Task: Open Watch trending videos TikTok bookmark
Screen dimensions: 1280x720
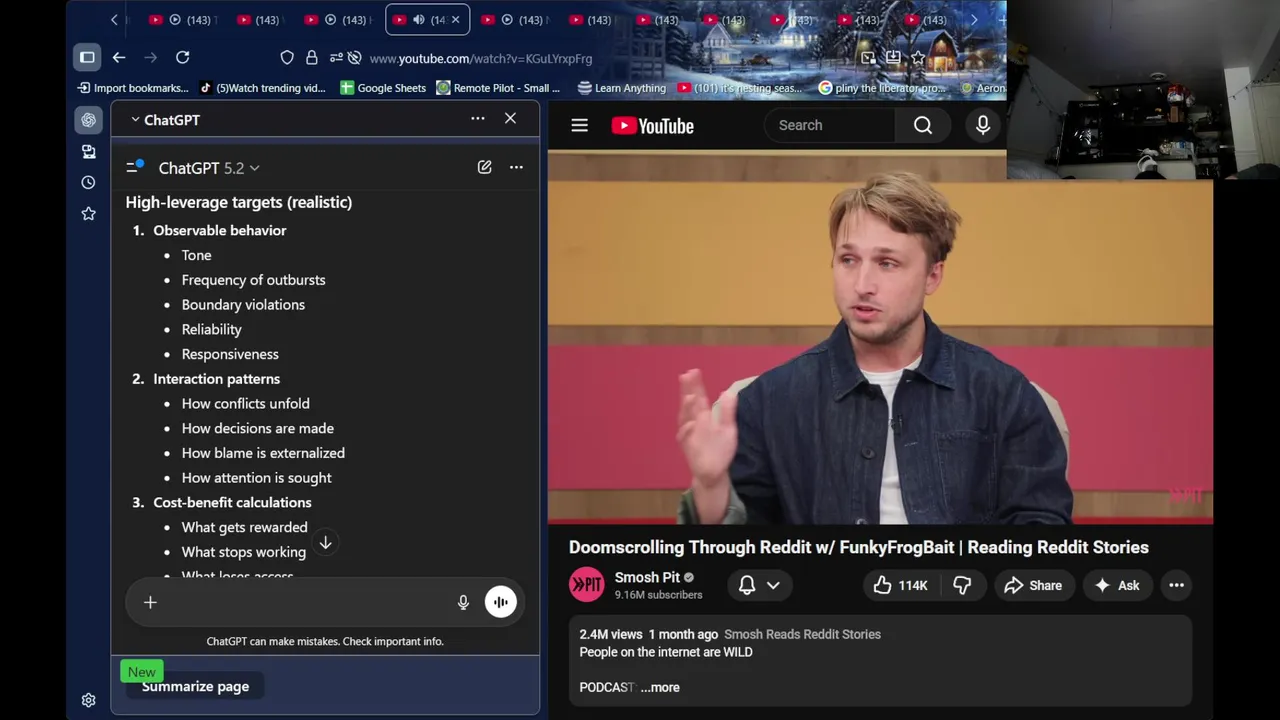Action: click(x=263, y=88)
